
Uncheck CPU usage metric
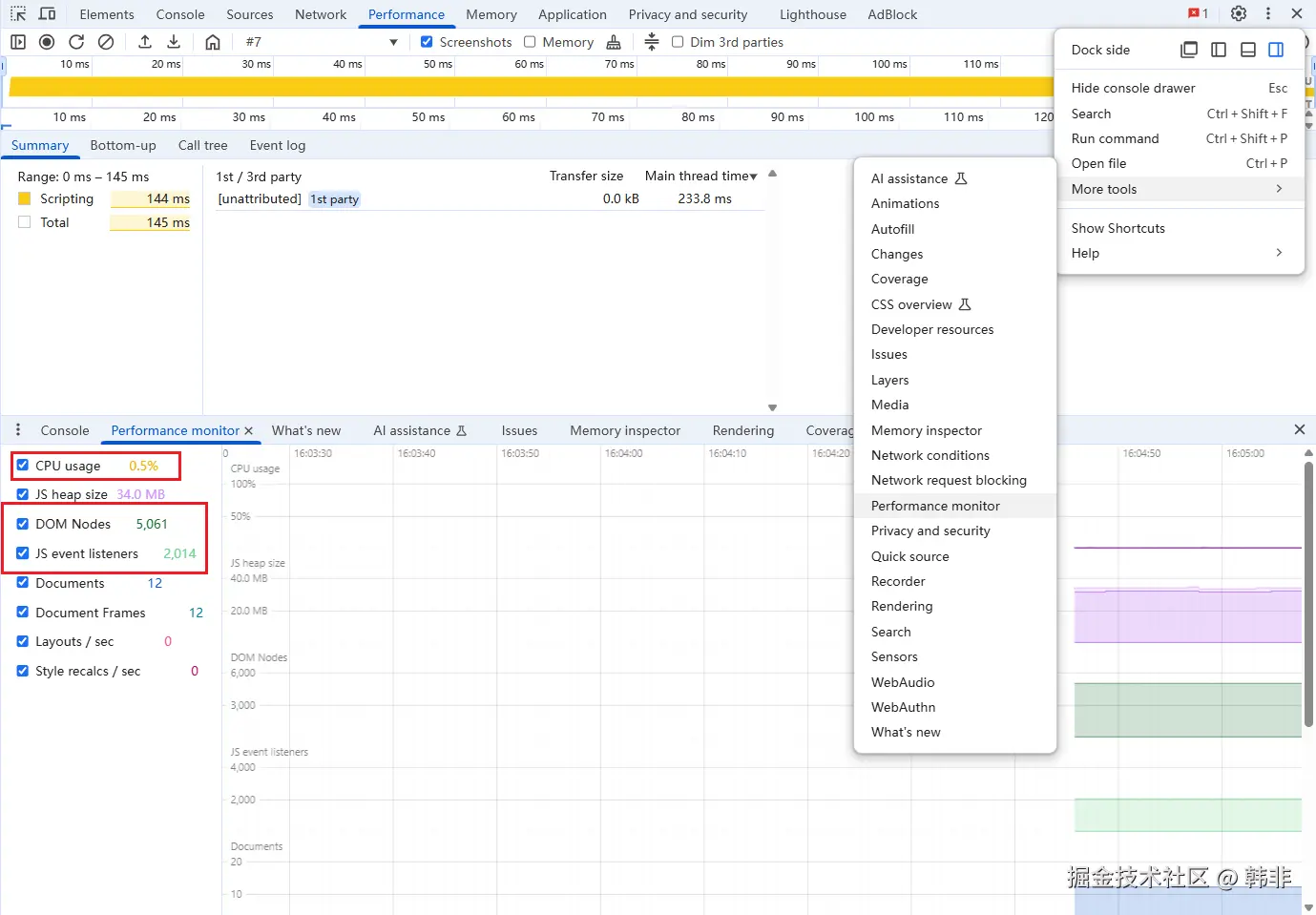coord(23,466)
